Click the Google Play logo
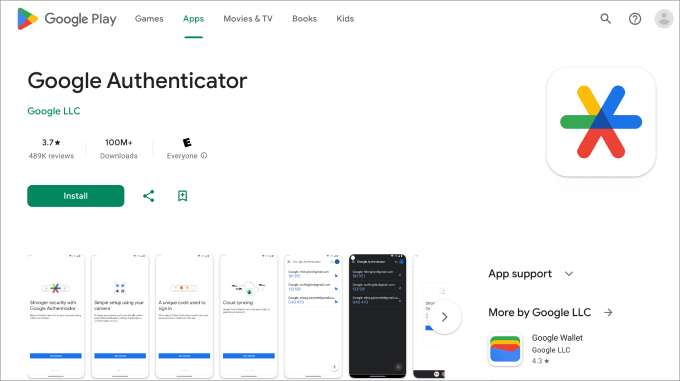This screenshot has width=680, height=381. [x=67, y=19]
